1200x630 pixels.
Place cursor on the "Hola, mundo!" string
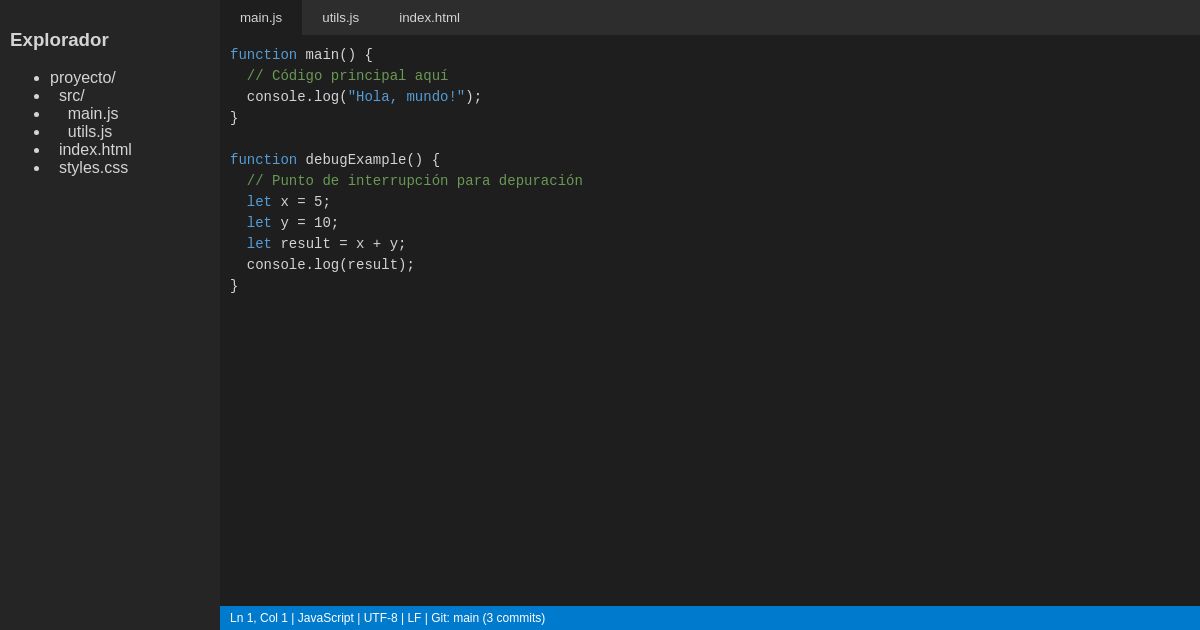pyautogui.click(x=406, y=97)
